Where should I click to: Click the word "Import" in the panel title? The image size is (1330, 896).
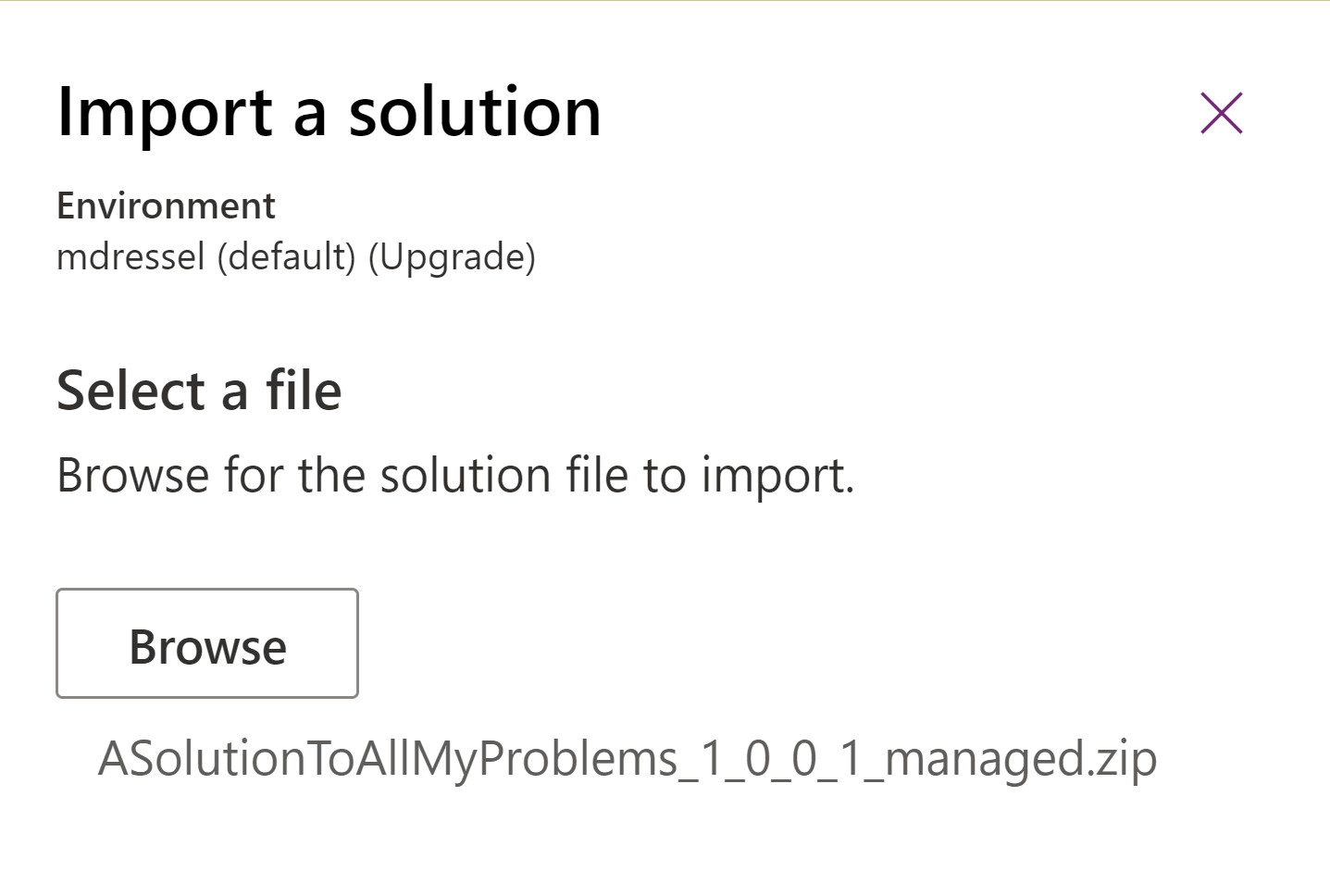coord(165,112)
